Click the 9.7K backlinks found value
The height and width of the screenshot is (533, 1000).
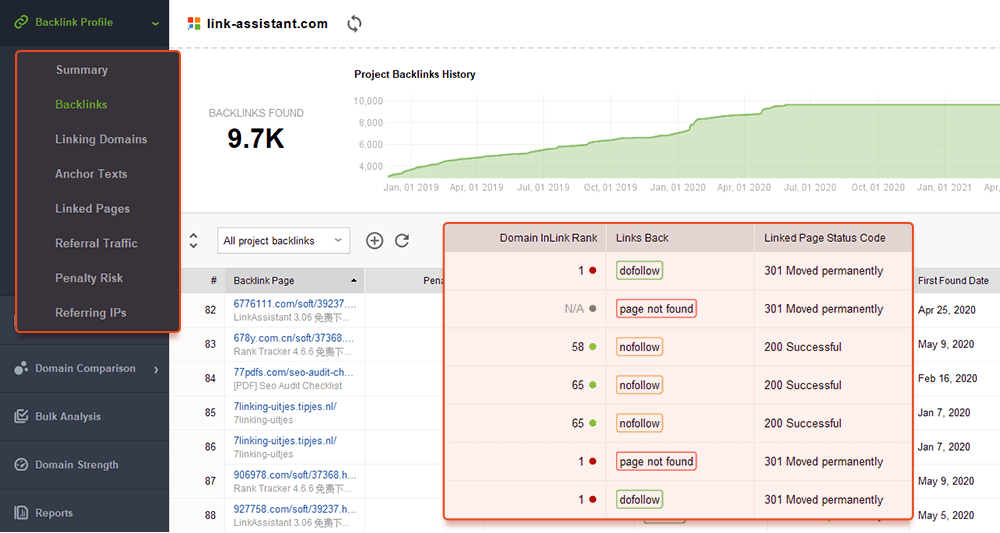[x=256, y=138]
